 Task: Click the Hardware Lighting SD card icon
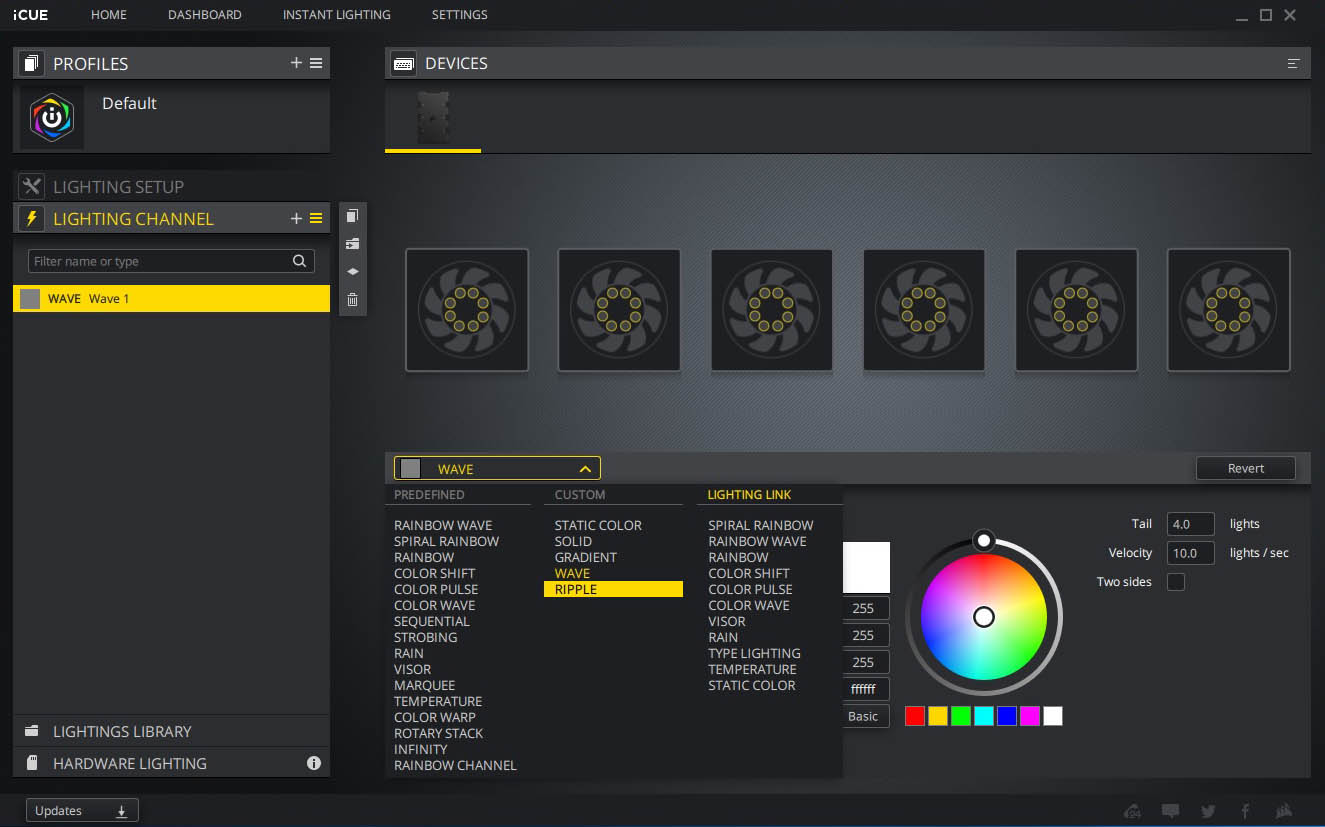coord(31,763)
